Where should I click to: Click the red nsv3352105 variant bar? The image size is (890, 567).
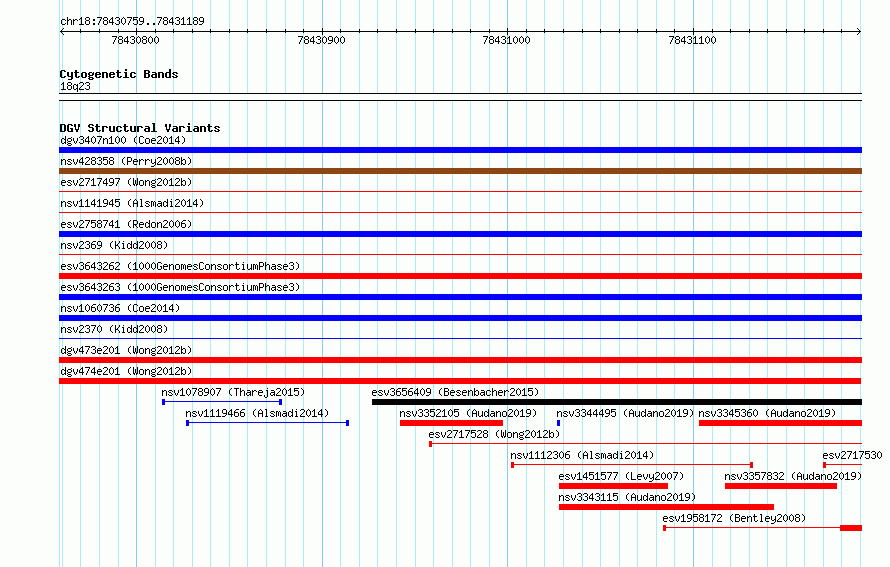(451, 423)
